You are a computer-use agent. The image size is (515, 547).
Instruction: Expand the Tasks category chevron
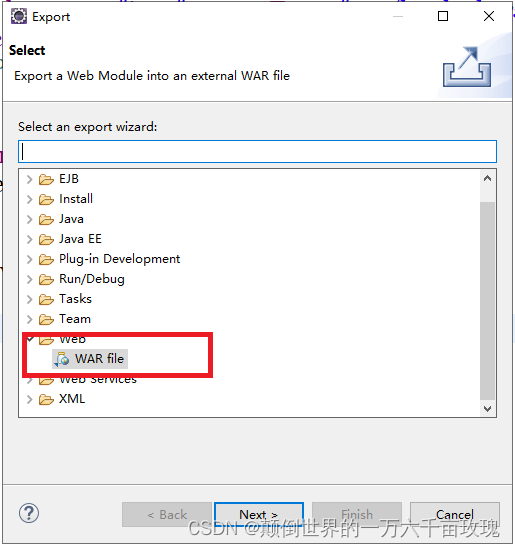click(x=30, y=299)
